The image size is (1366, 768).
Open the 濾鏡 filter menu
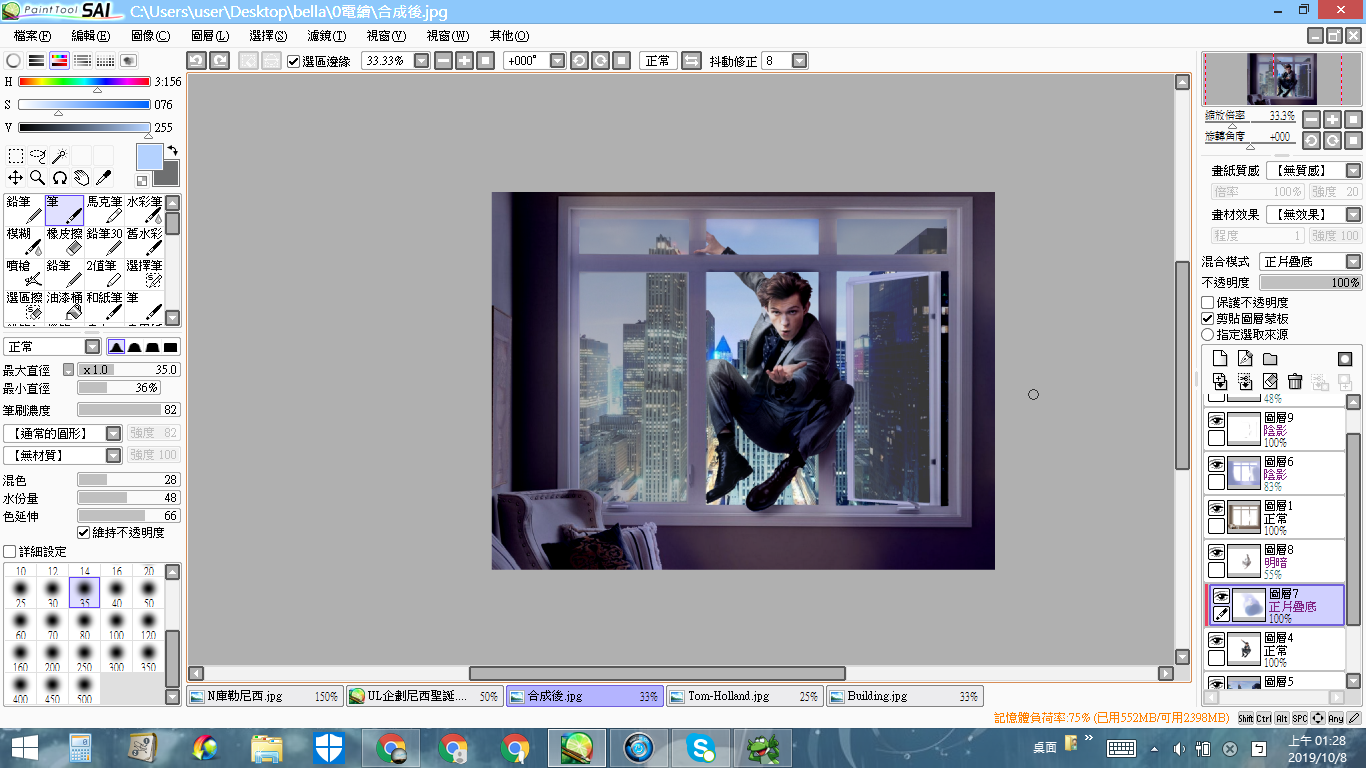coord(327,36)
